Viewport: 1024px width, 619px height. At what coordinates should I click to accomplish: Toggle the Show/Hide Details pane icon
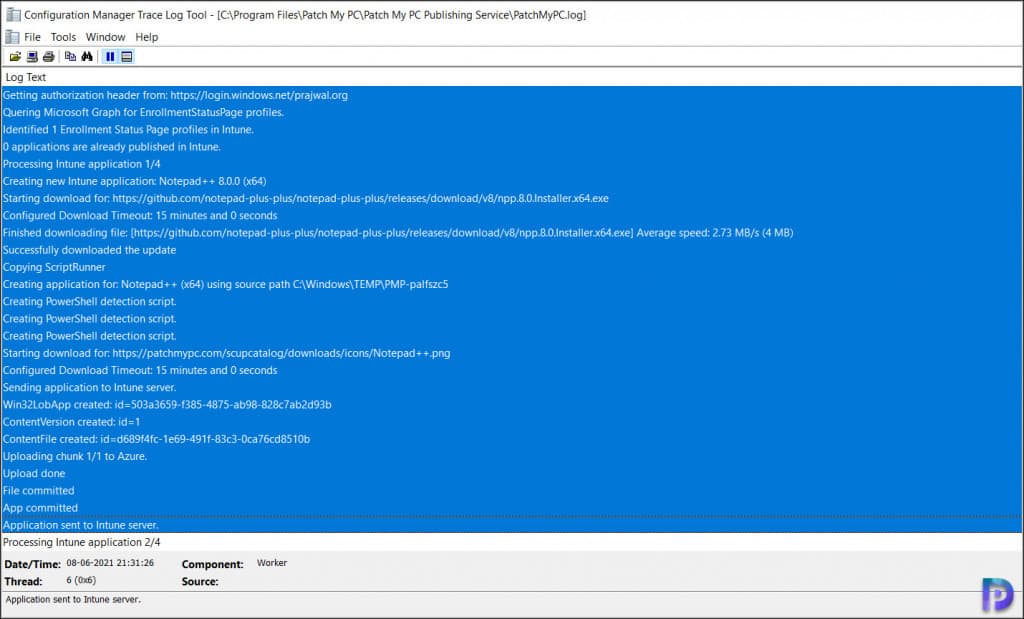point(127,57)
